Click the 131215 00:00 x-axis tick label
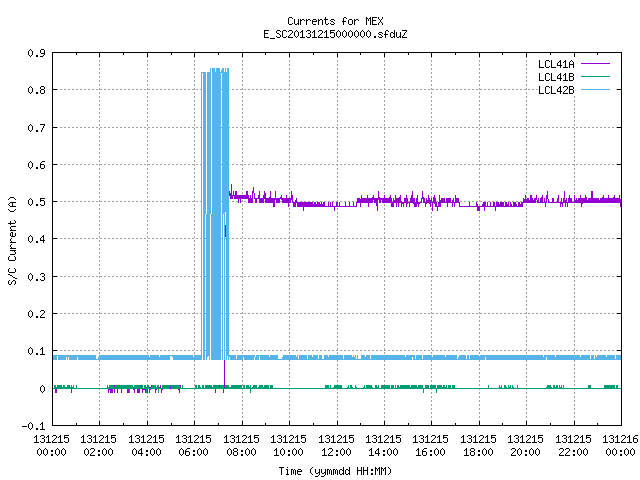This screenshot has width=640, height=480. [x=51, y=445]
